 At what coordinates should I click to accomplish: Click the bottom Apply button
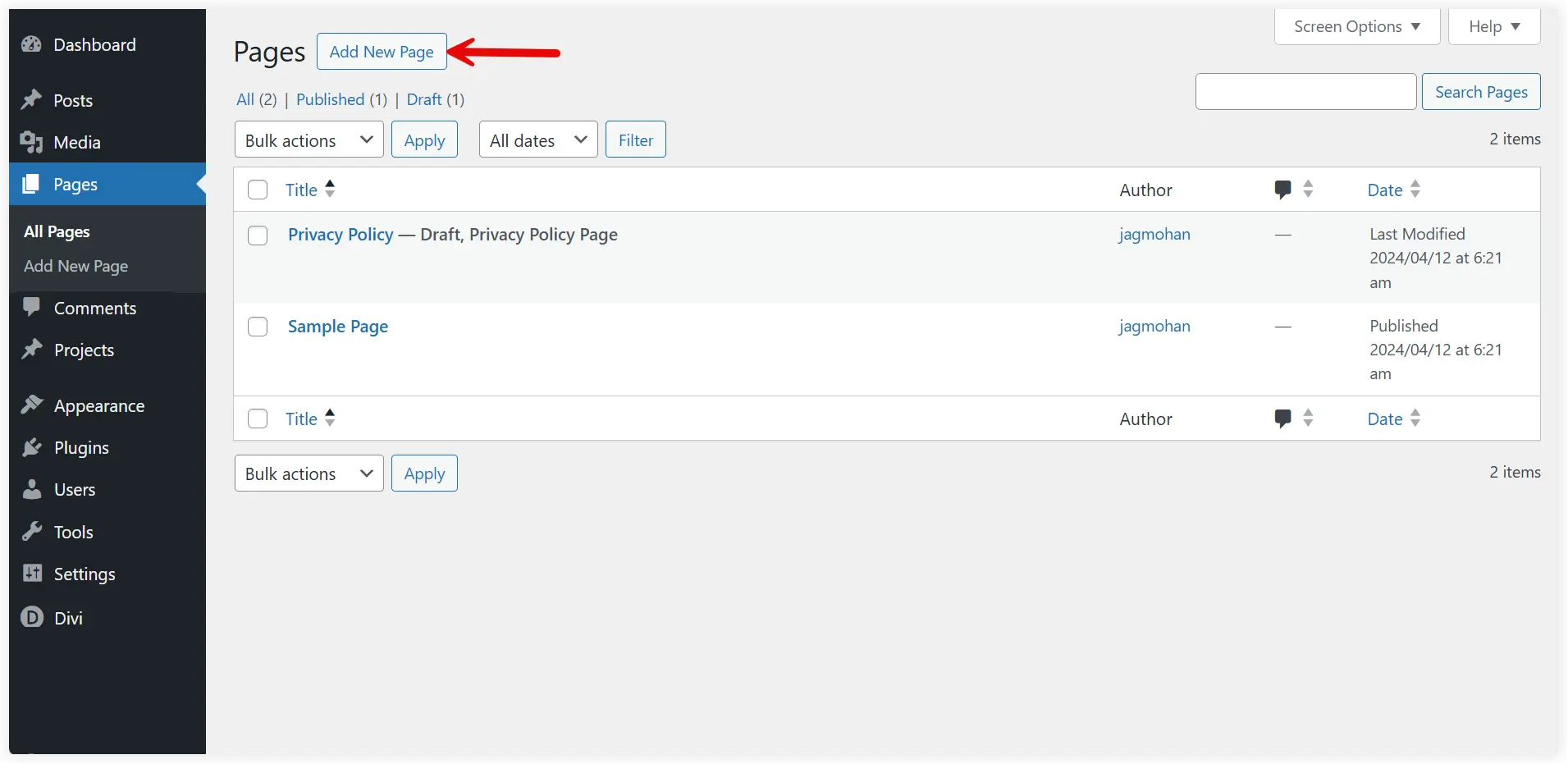click(x=424, y=473)
